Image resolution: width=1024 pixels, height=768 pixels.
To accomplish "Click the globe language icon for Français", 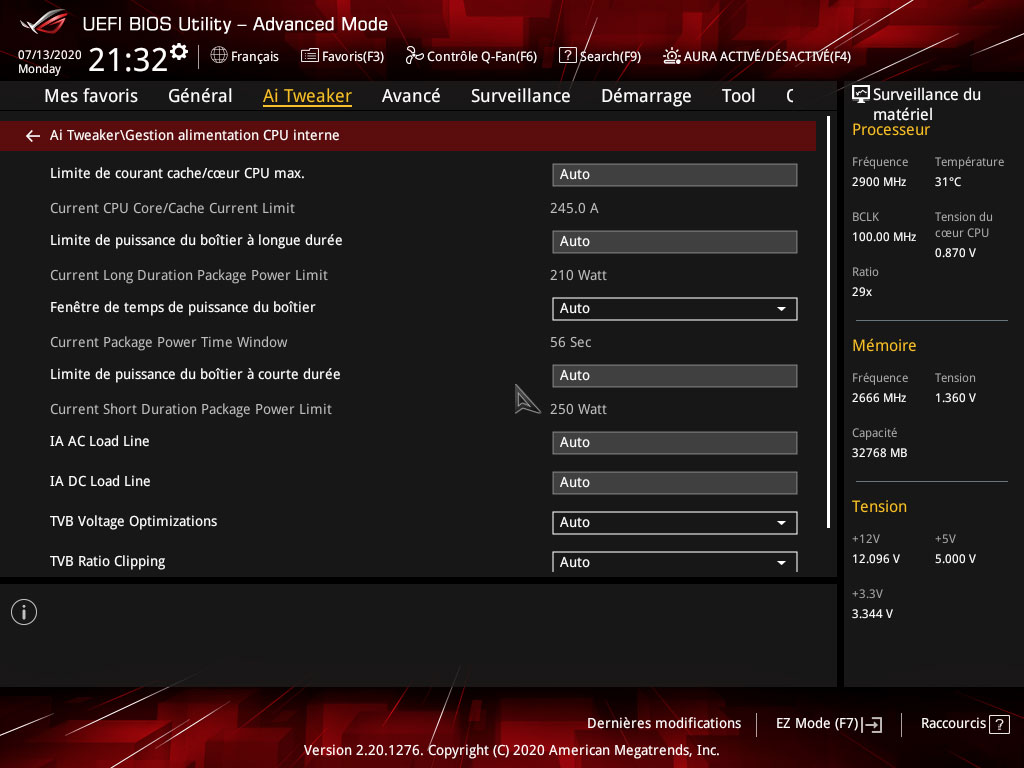I will 219,56.
